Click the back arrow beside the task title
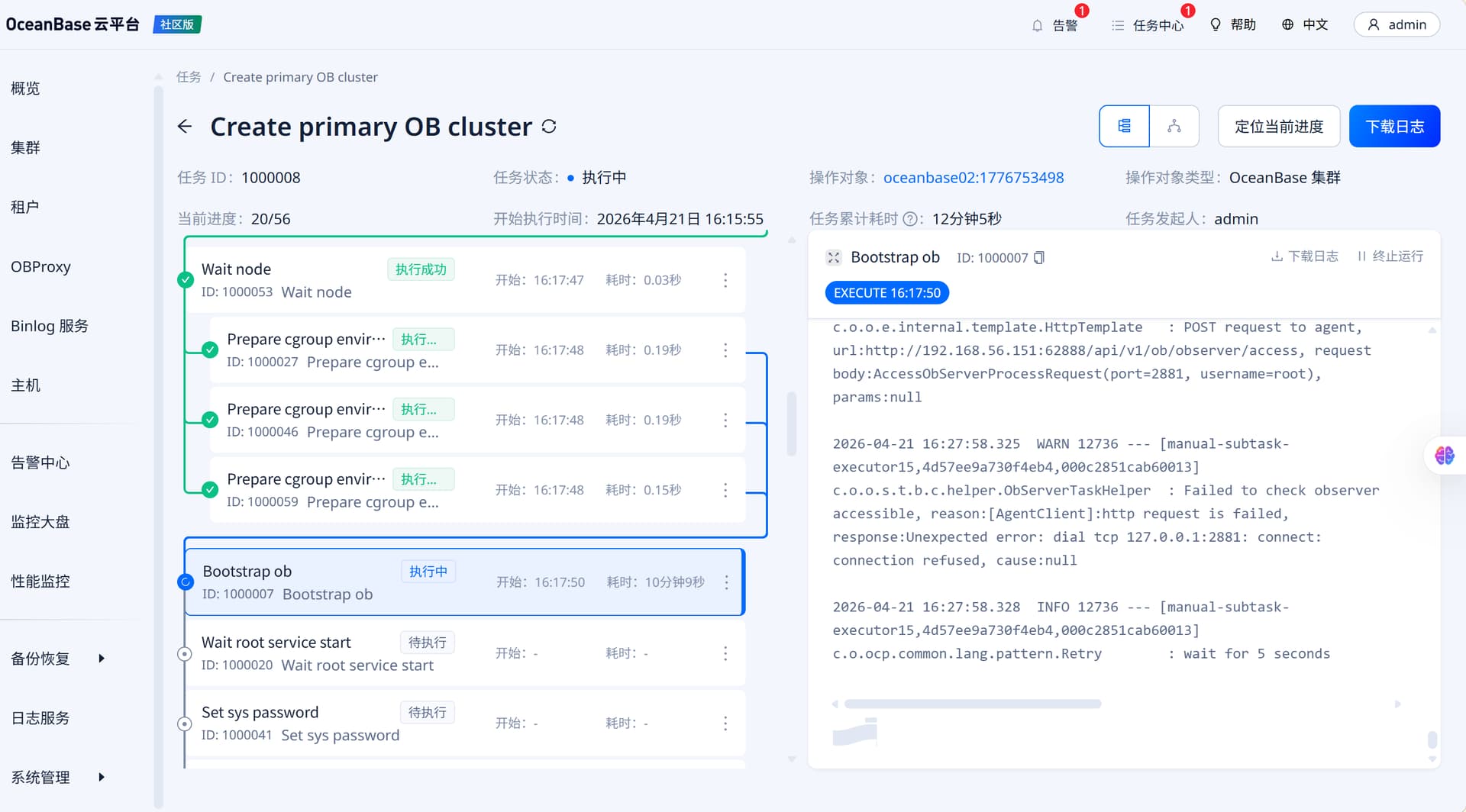The width and height of the screenshot is (1466, 812). [x=185, y=127]
